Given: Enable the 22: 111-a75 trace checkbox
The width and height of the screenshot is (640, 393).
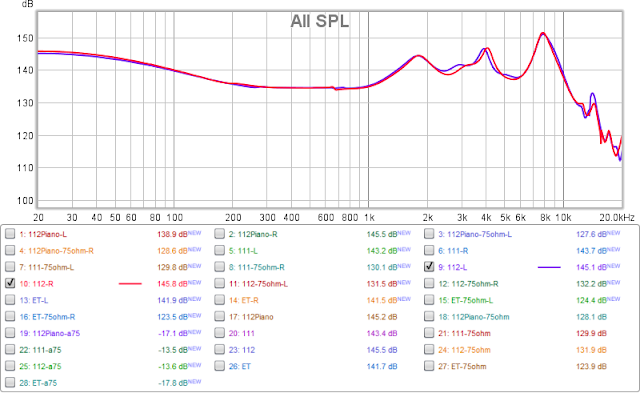Looking at the screenshot, I should 10,349.
